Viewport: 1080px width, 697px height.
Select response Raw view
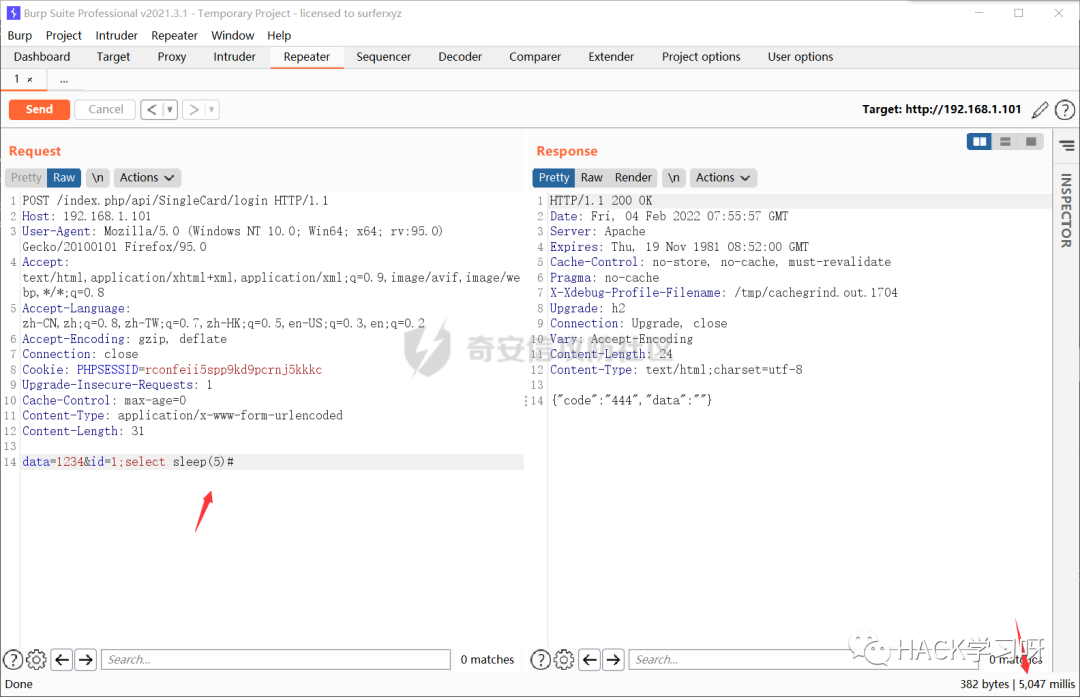click(592, 178)
